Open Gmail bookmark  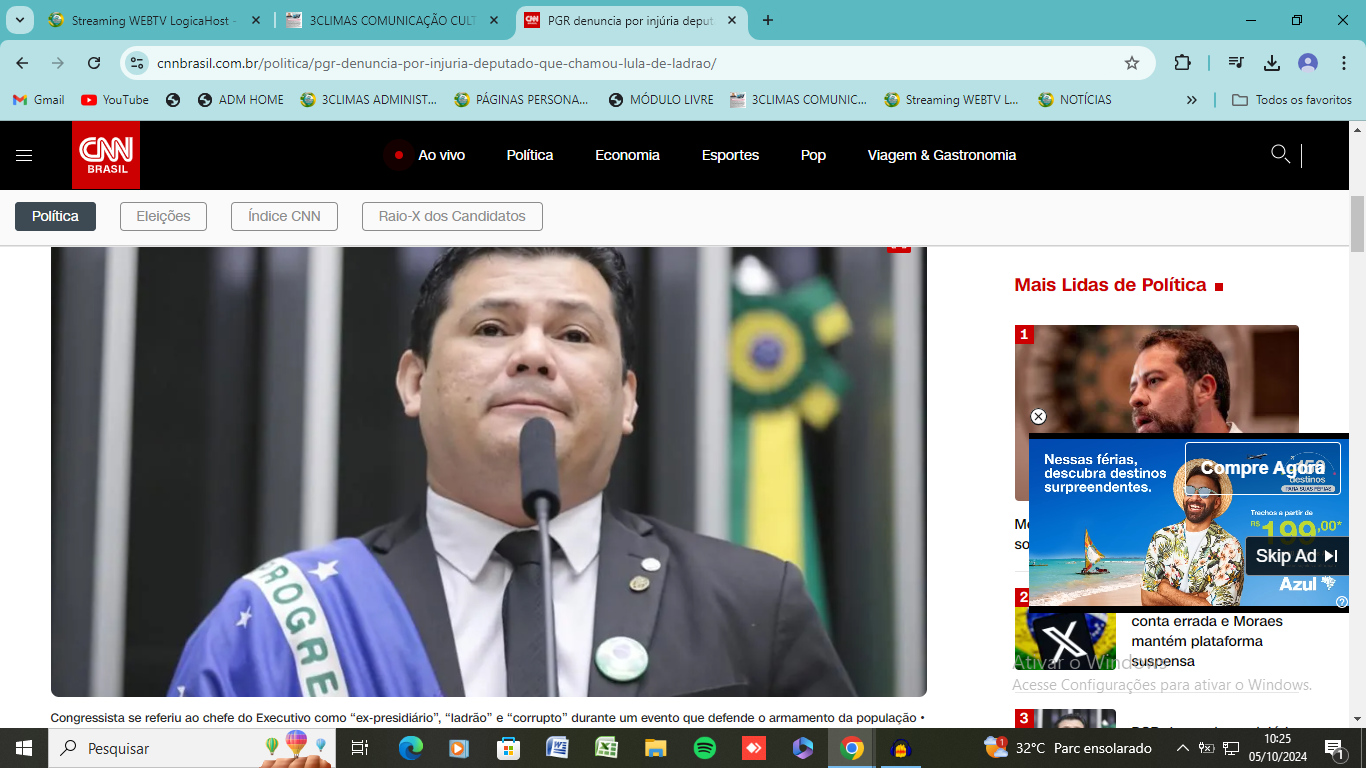tap(38, 100)
